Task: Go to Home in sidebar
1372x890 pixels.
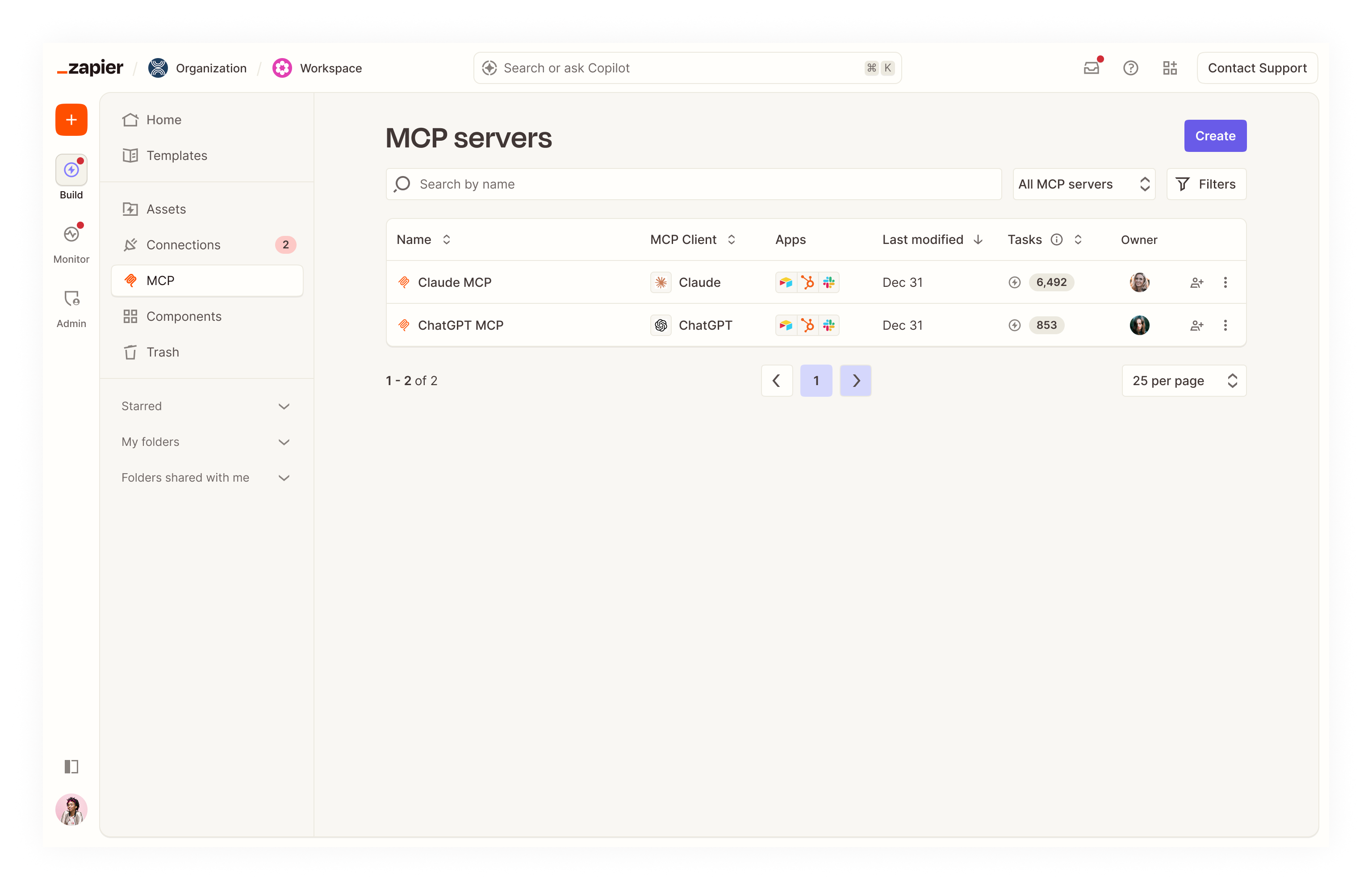Action: coord(207,120)
